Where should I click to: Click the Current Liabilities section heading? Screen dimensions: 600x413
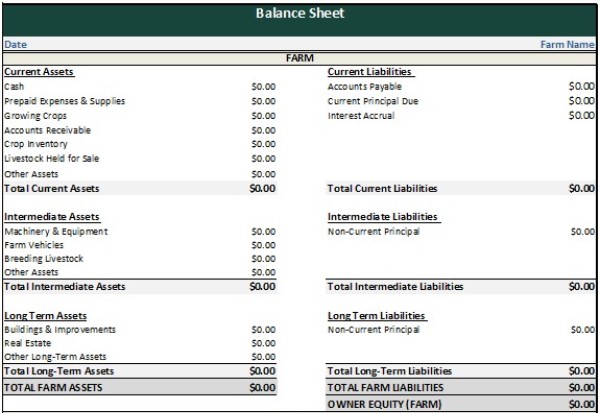[x=370, y=72]
